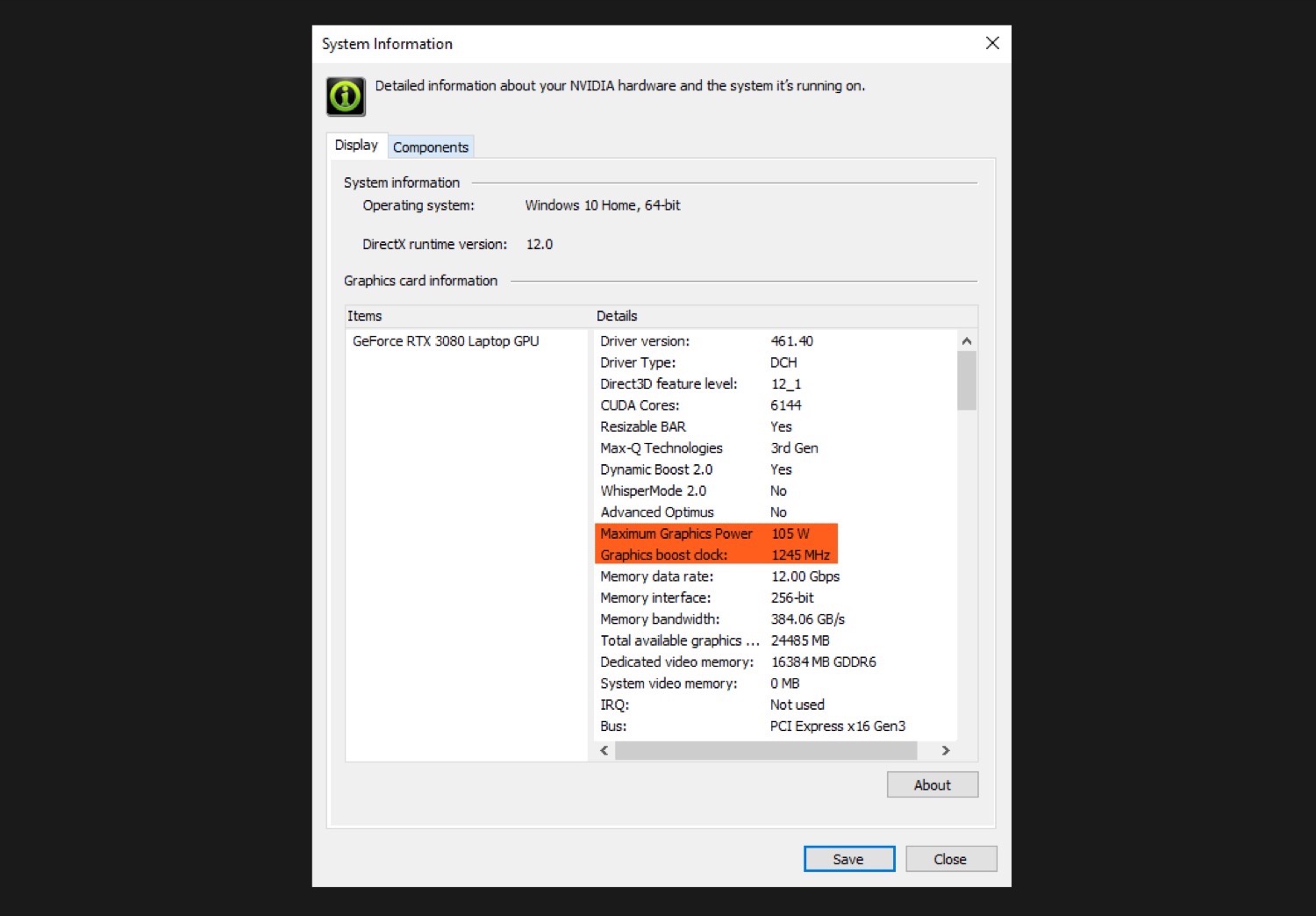The width and height of the screenshot is (1316, 916).
Task: Click the horizontal scrollbar left arrow
Action: (604, 751)
